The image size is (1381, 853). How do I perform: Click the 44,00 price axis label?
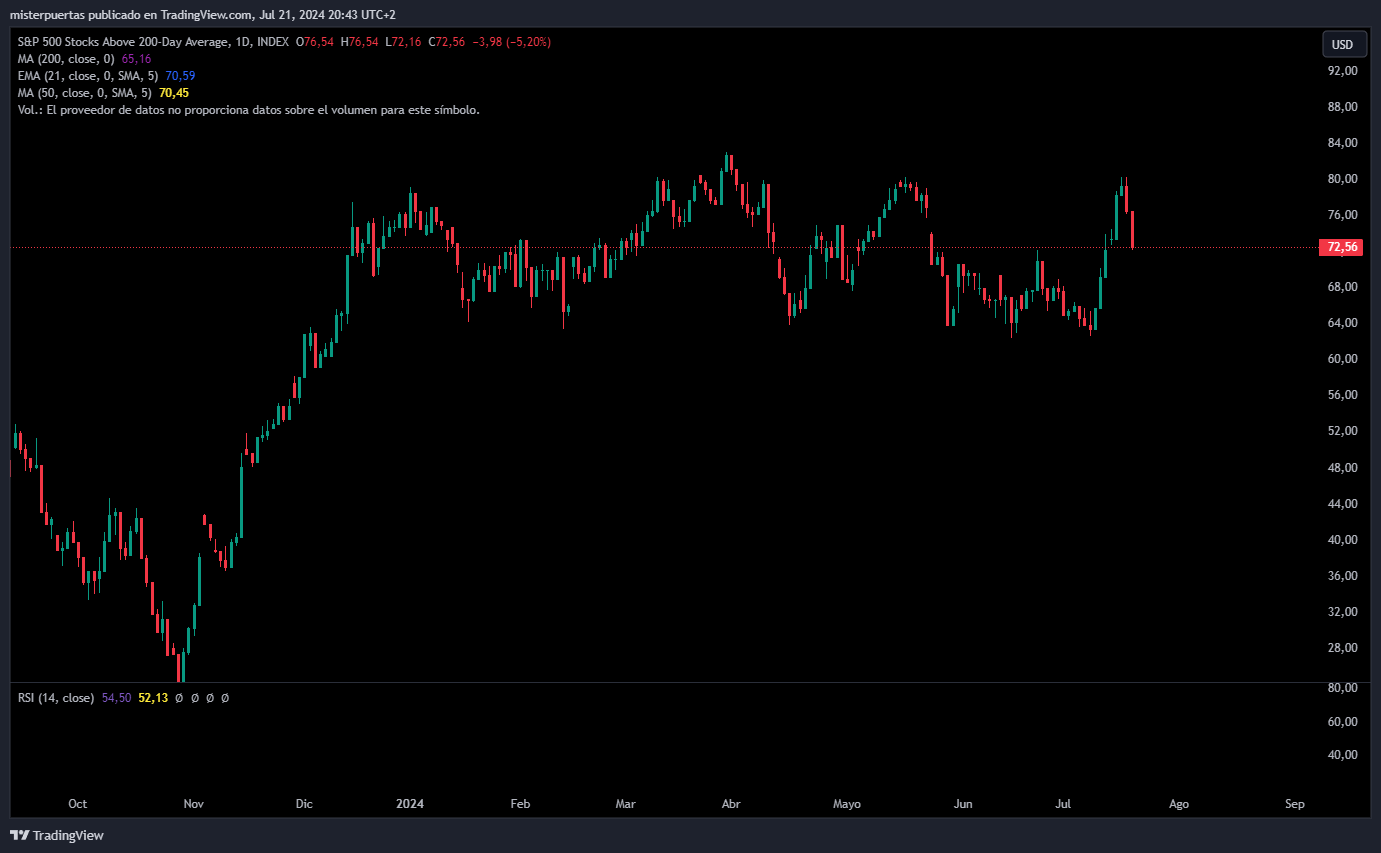pyautogui.click(x=1342, y=504)
